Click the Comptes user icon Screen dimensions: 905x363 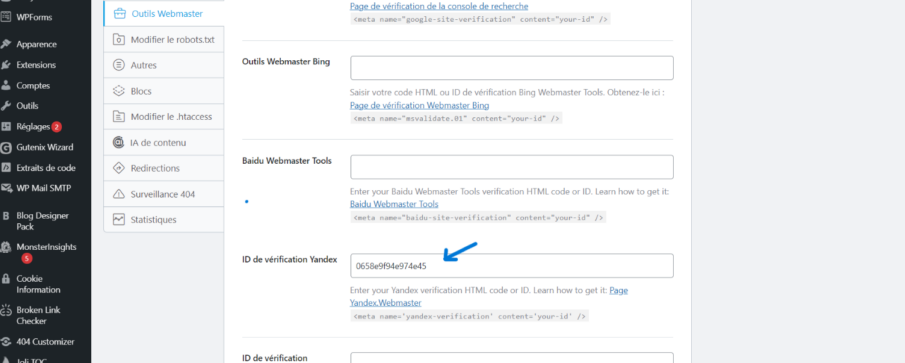pos(6,85)
